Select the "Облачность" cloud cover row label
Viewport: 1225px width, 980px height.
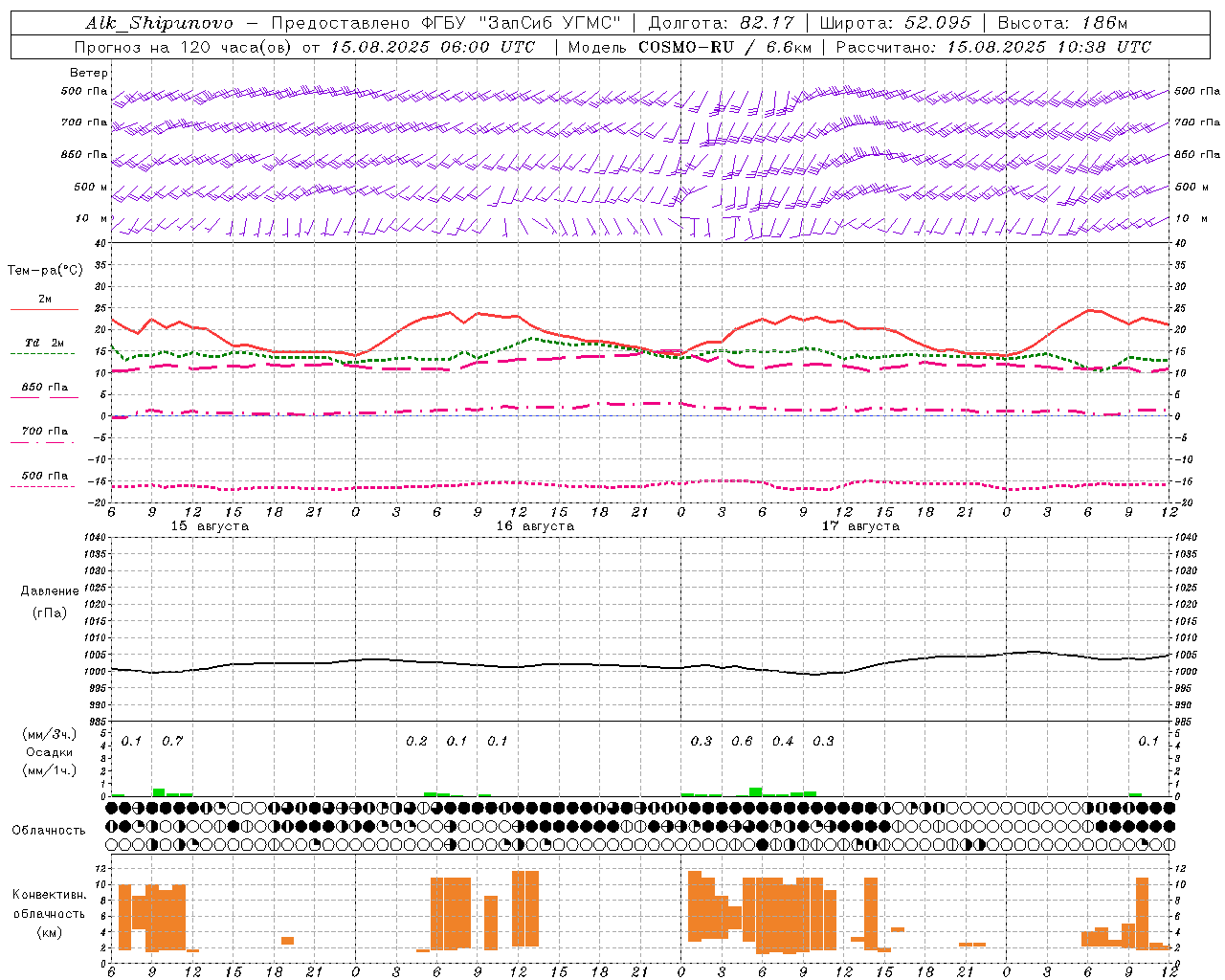(x=49, y=831)
